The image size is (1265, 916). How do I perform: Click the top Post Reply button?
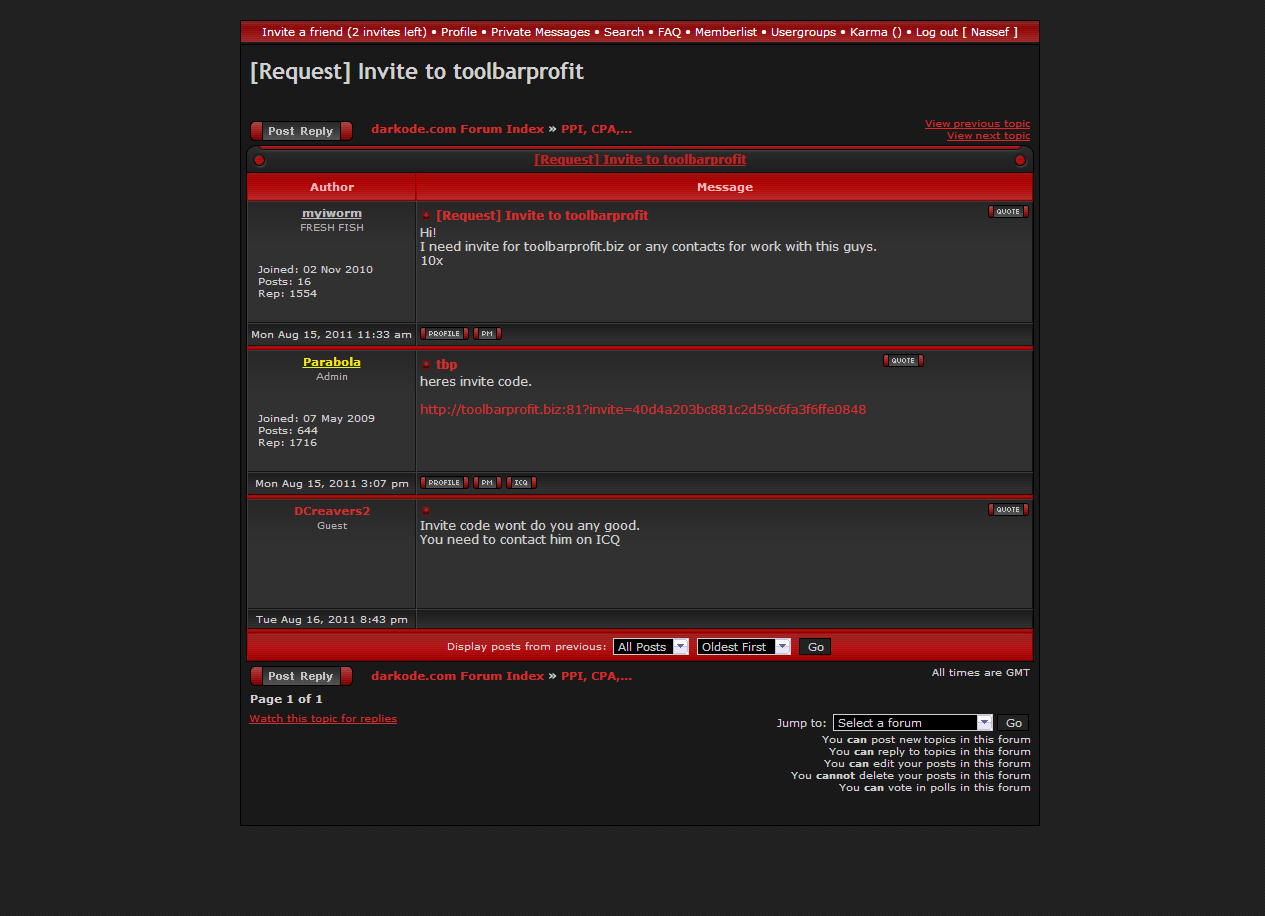301,131
